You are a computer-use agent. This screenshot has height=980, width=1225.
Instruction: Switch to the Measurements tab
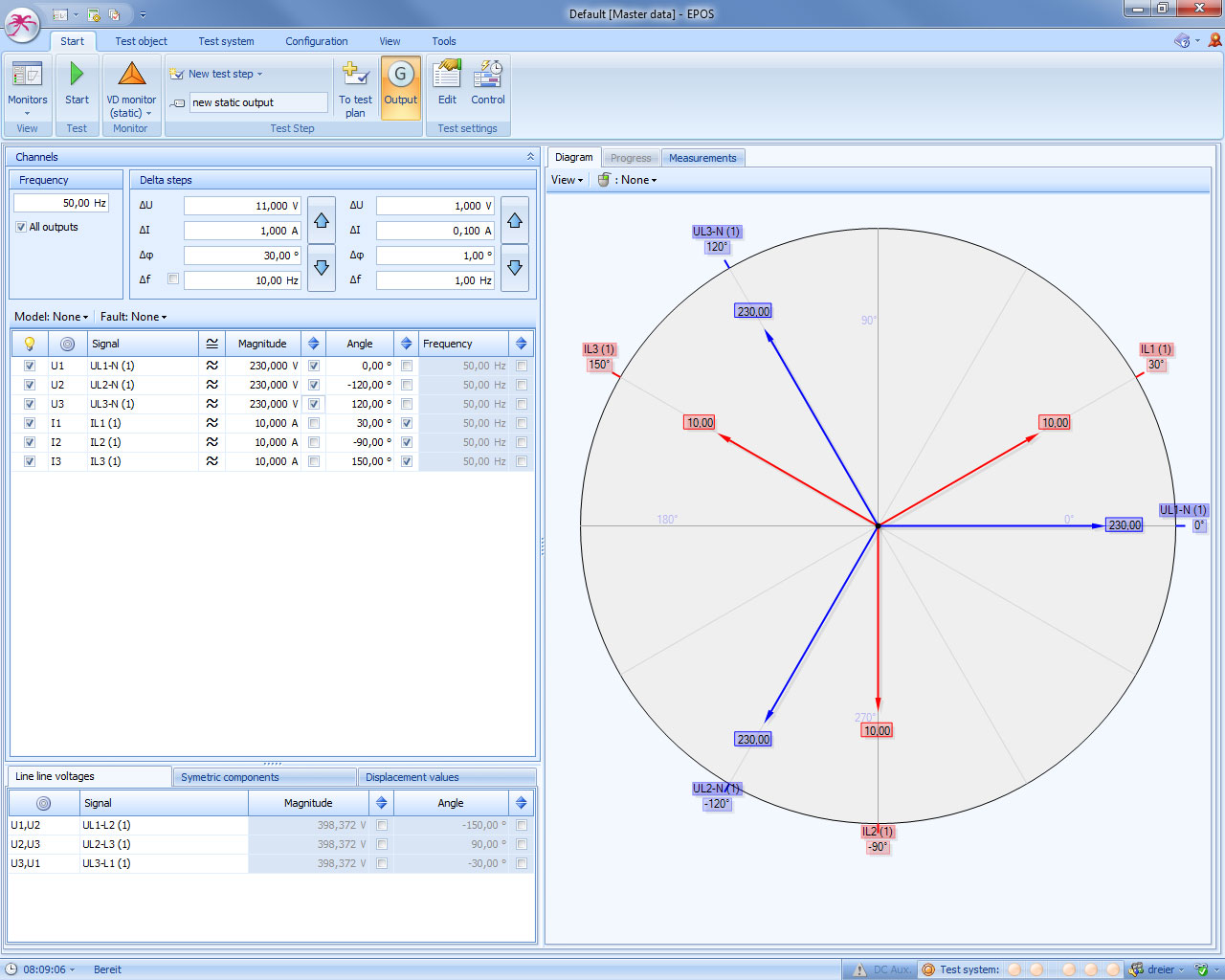(x=702, y=158)
